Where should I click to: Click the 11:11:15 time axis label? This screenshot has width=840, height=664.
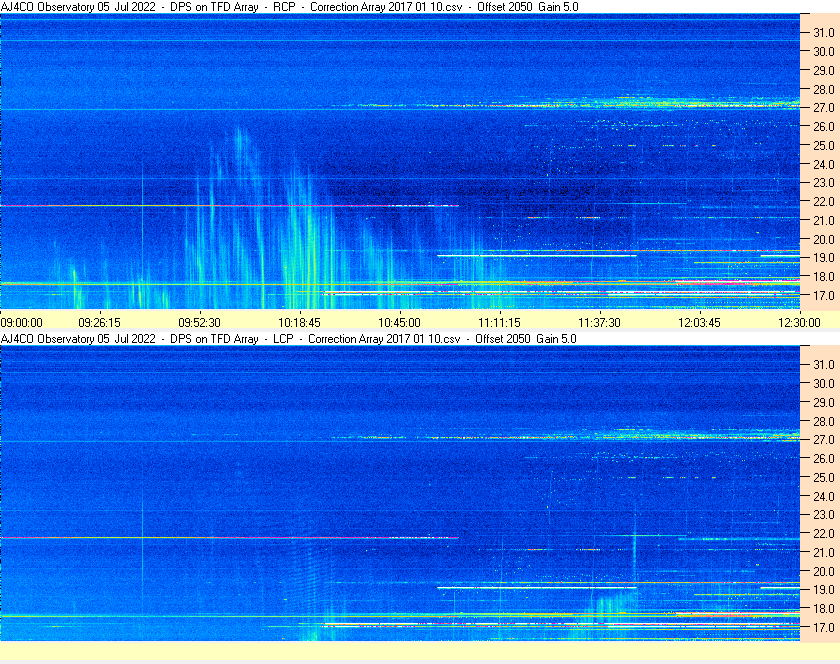click(500, 322)
